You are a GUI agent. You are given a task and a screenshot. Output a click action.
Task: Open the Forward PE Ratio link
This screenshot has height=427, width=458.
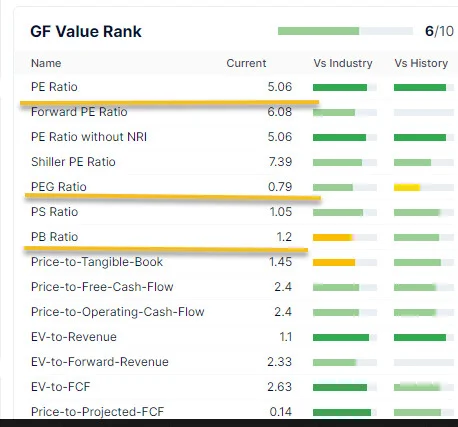(79, 112)
